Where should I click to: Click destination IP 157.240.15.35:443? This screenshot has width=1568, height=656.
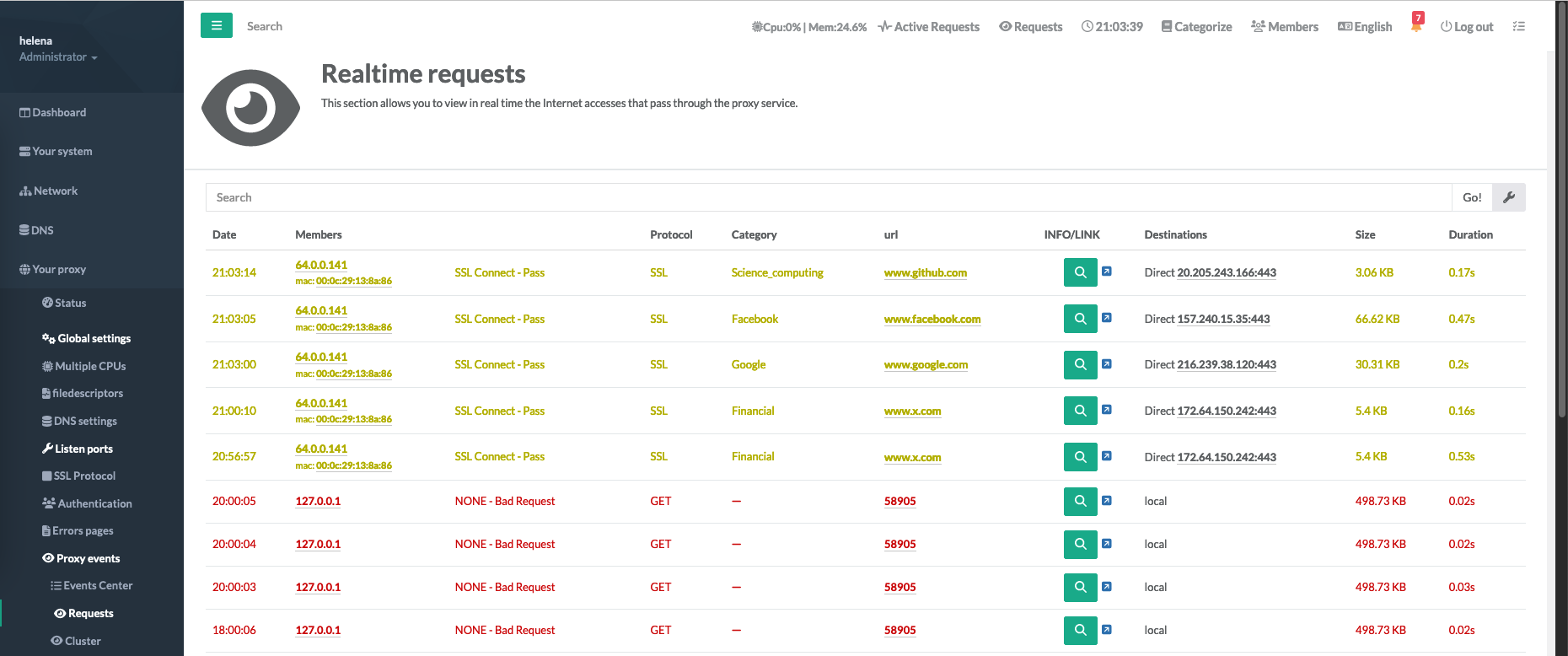point(1223,319)
